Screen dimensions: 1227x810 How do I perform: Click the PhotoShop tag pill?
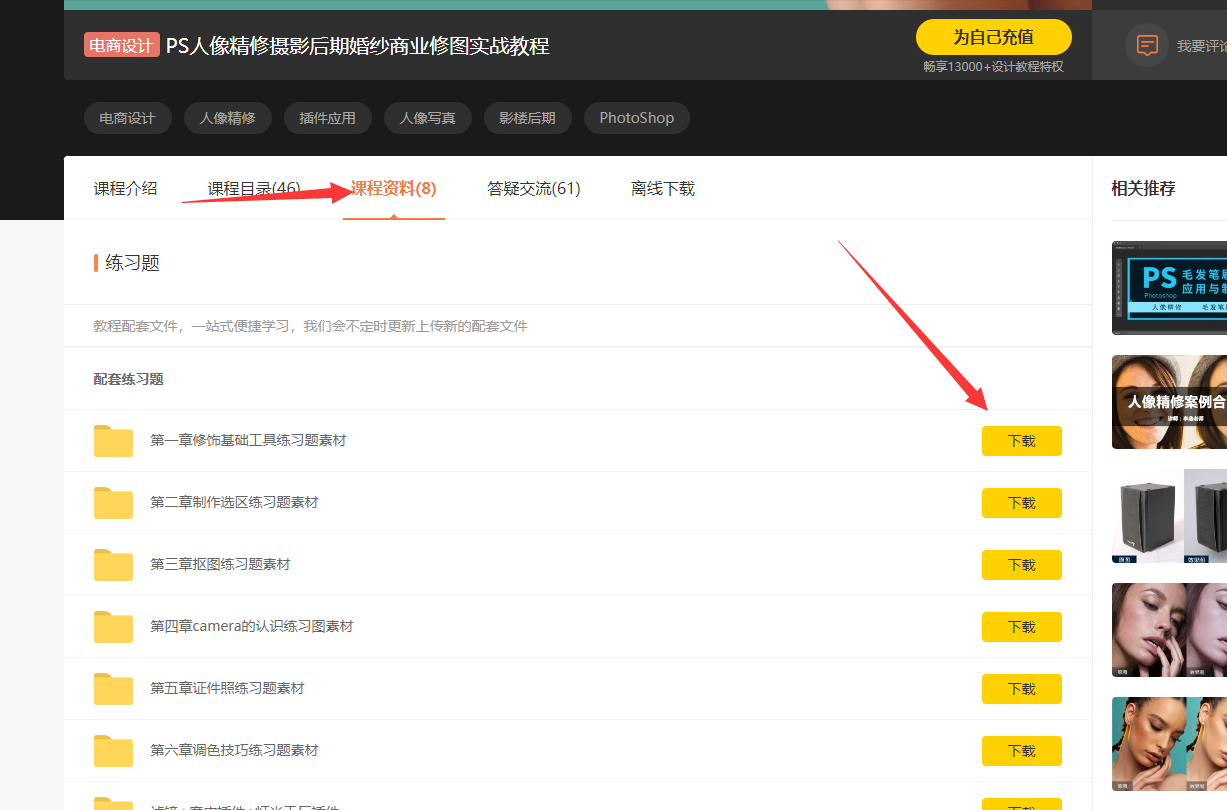click(637, 118)
